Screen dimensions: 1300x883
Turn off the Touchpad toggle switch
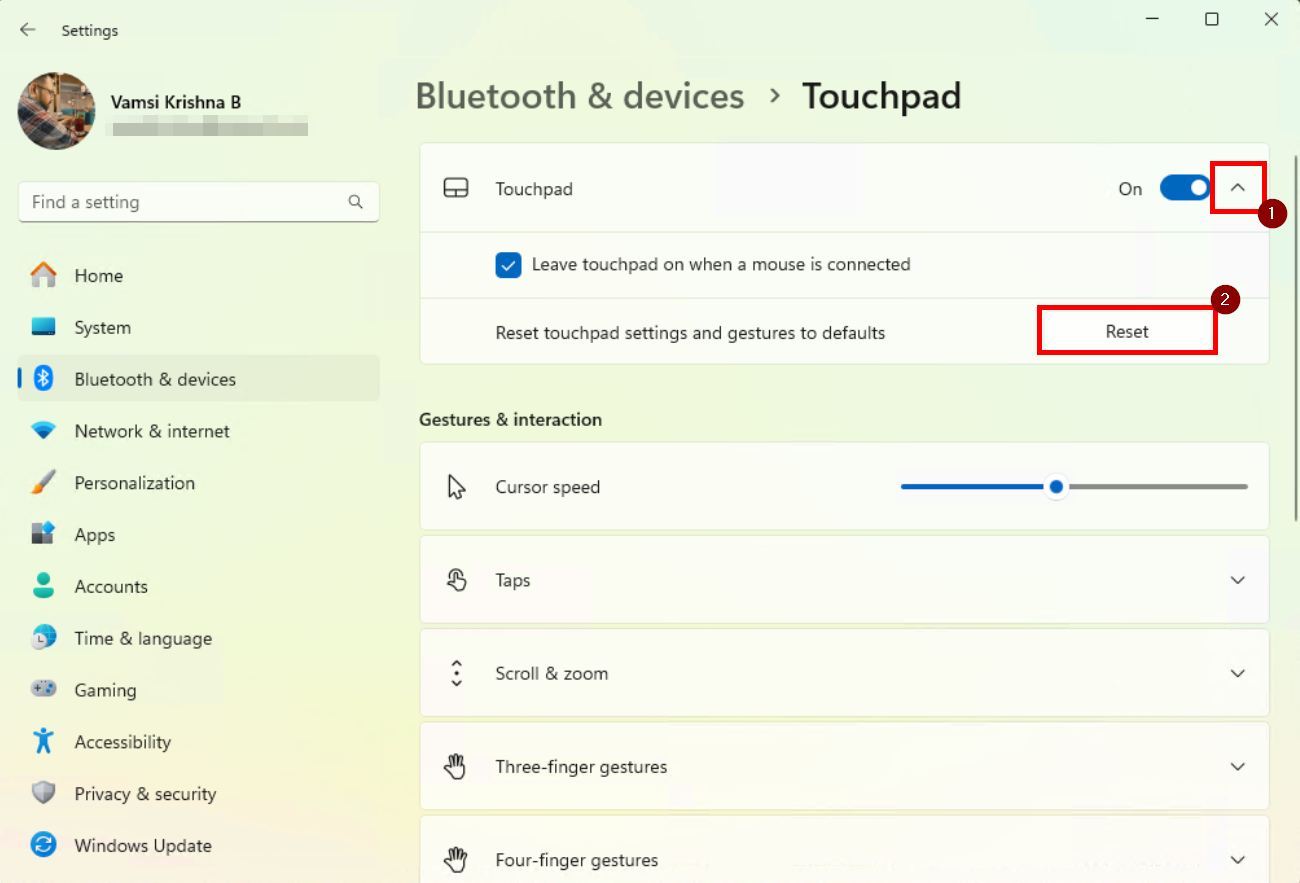click(1185, 188)
